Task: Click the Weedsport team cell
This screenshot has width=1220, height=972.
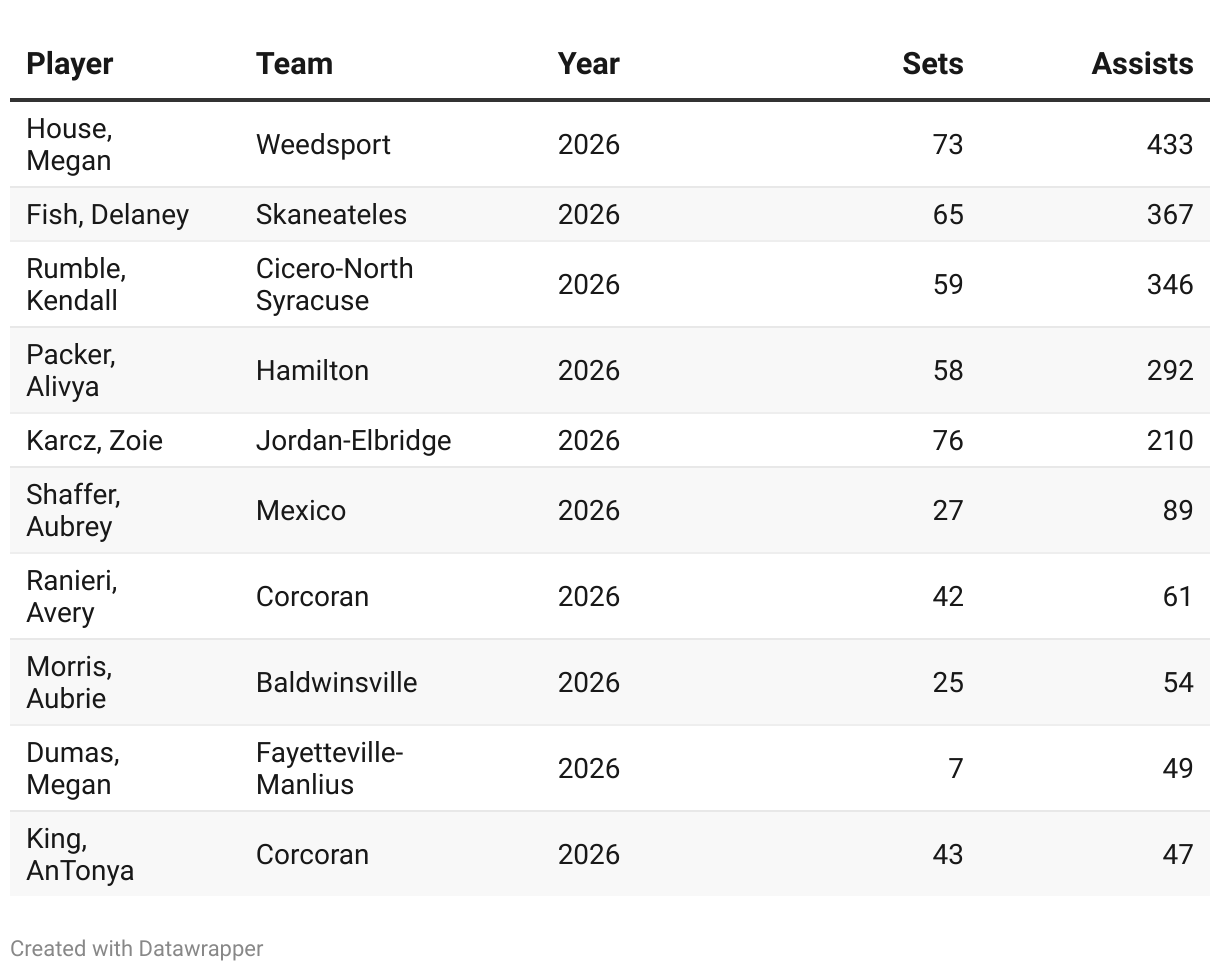Action: [x=323, y=145]
